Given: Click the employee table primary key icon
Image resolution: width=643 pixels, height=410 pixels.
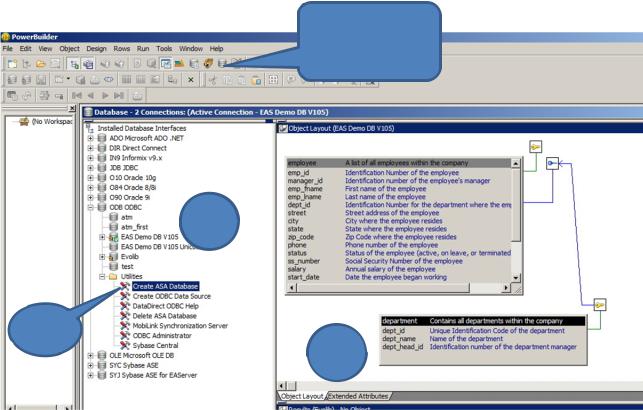Looking at the screenshot, I should (x=535, y=146).
